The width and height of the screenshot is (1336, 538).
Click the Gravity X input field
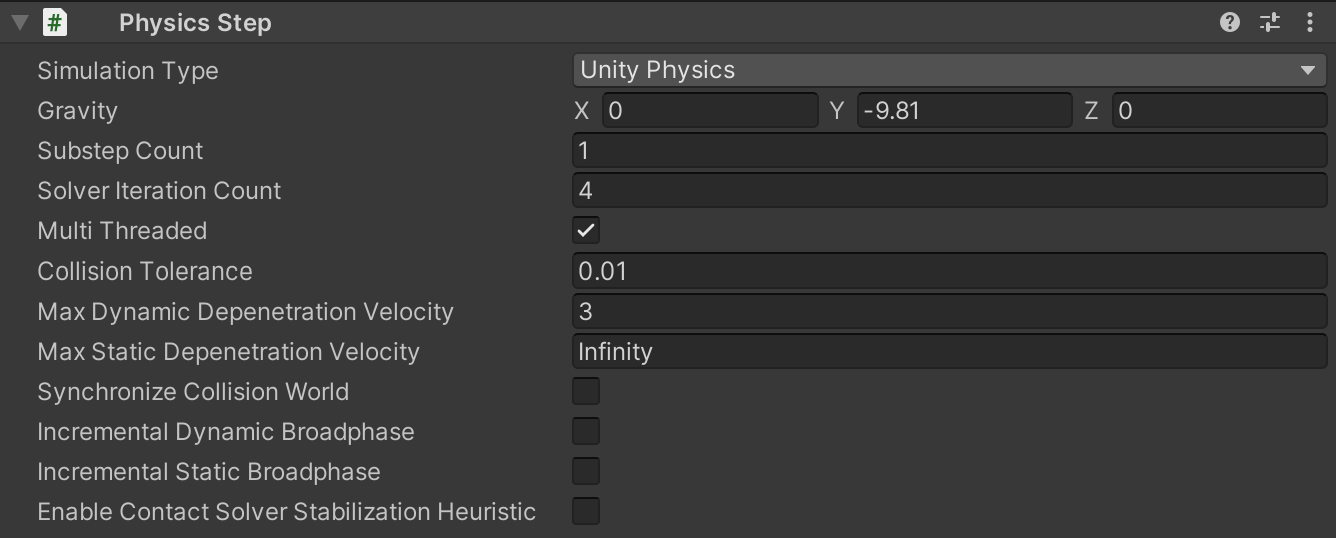(711, 111)
